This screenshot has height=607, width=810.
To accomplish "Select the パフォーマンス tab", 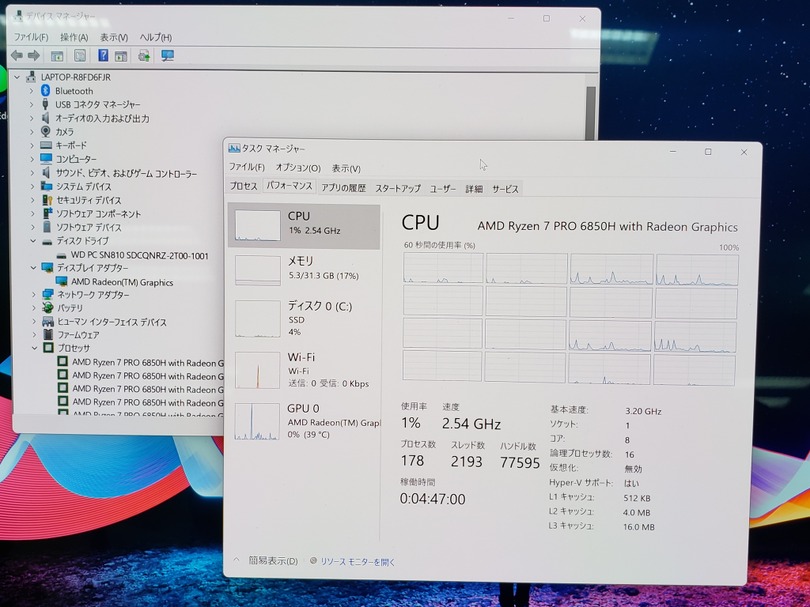I will point(289,186).
